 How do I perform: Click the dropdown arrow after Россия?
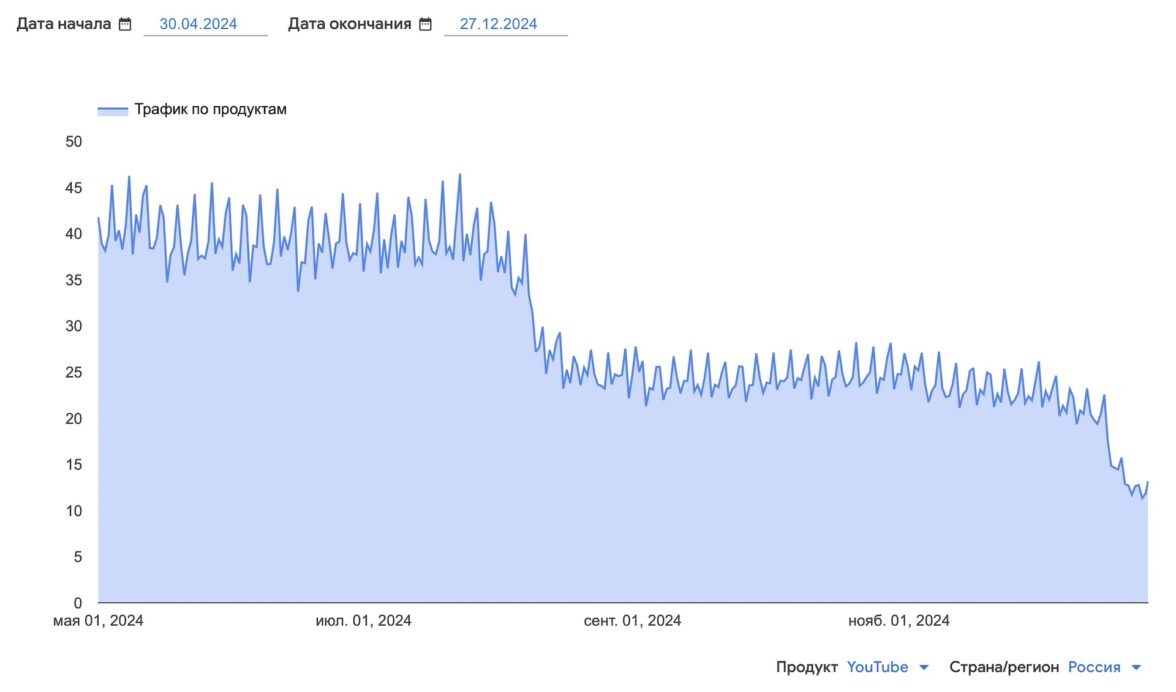(x=1136, y=667)
